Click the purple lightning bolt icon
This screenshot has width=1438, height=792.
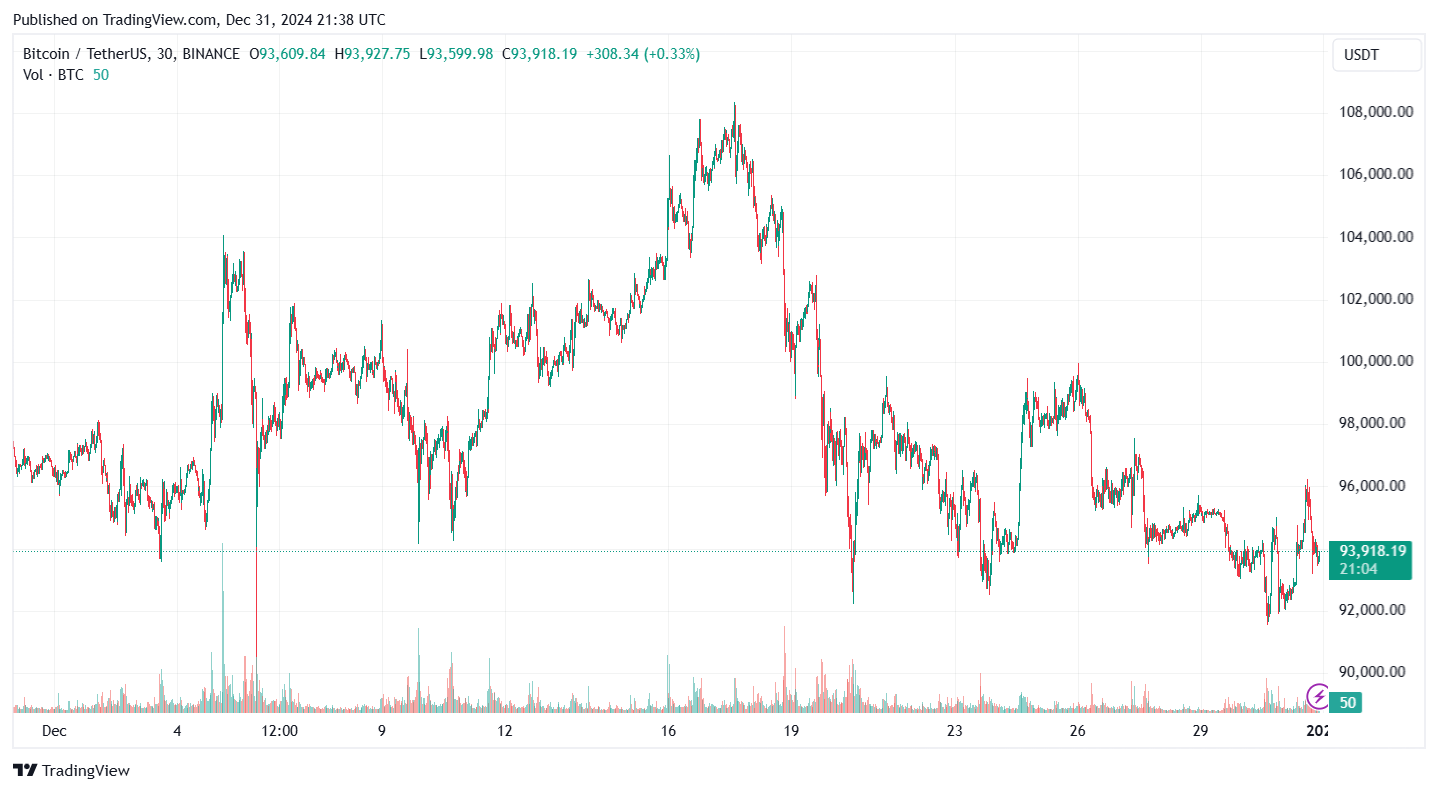click(1319, 696)
